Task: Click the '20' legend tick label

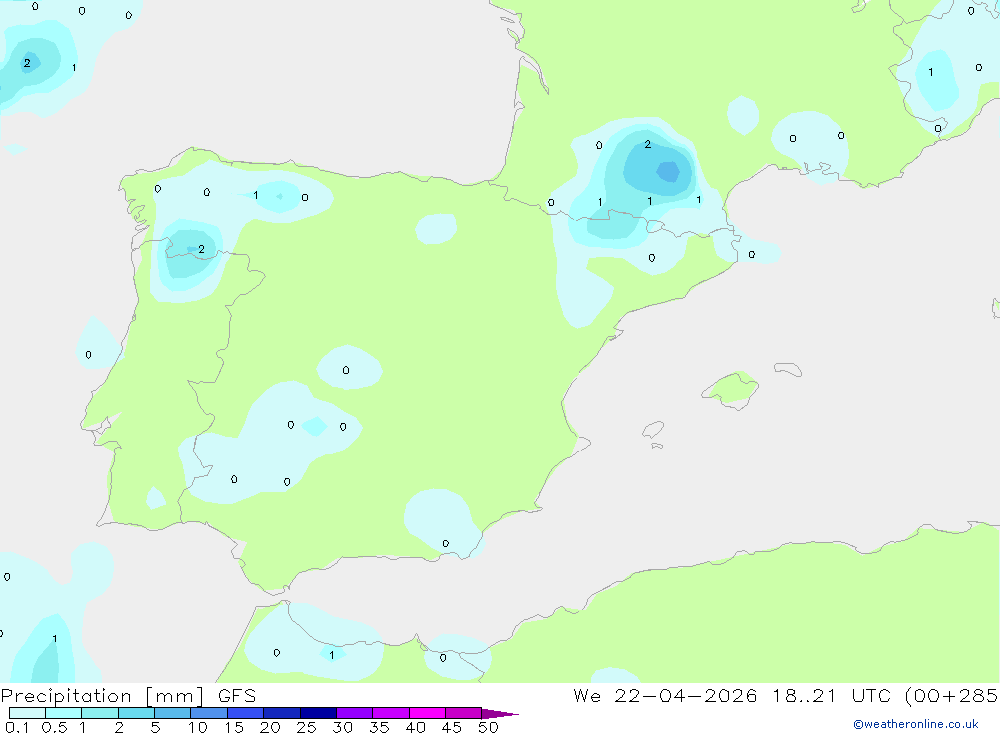Action: click(270, 727)
